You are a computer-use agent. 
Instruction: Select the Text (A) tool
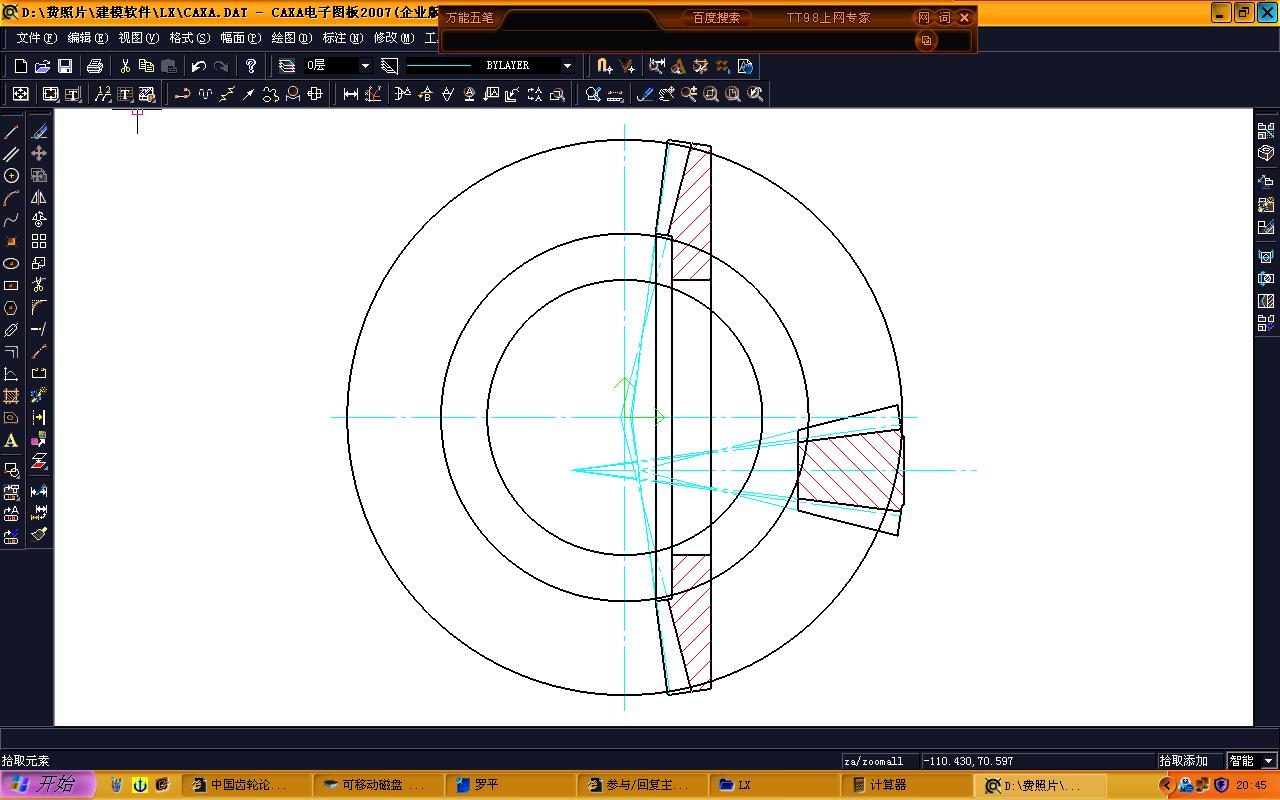pyautogui.click(x=12, y=440)
